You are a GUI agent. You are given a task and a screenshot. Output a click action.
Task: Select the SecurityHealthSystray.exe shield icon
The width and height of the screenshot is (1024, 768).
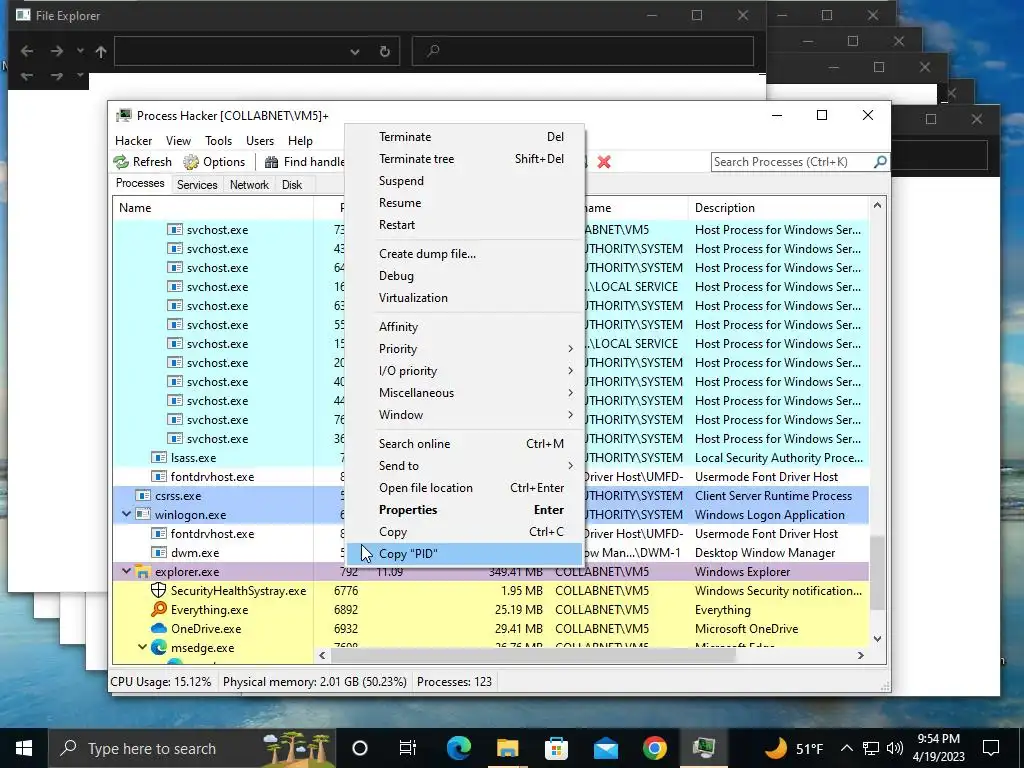(159, 590)
